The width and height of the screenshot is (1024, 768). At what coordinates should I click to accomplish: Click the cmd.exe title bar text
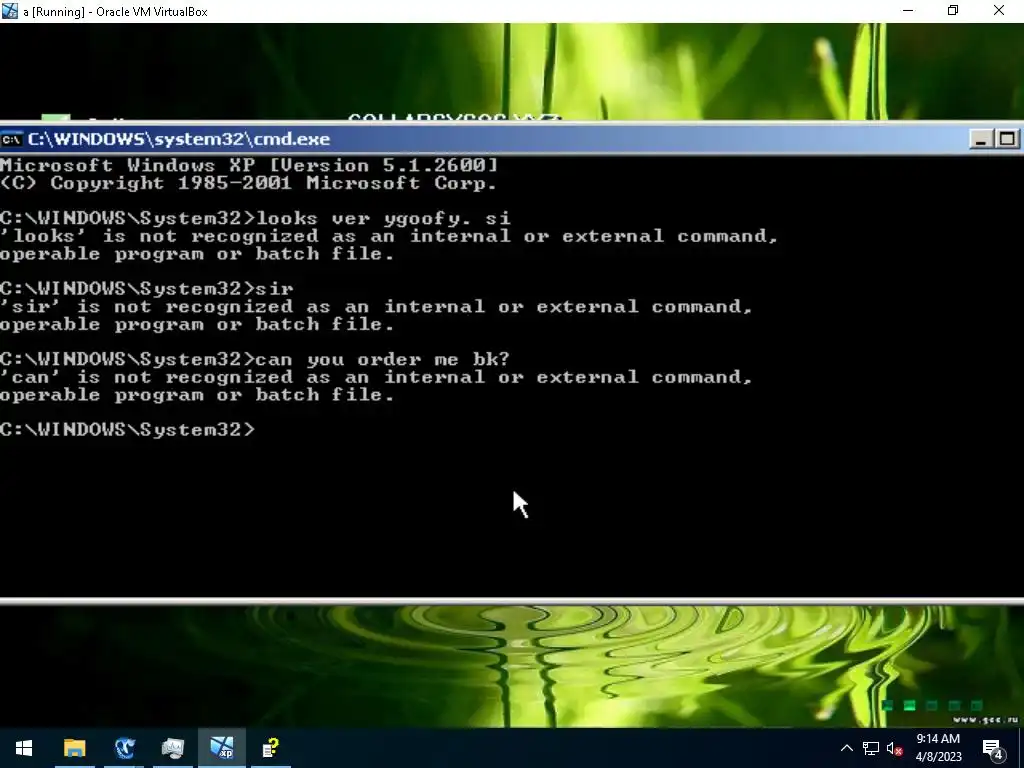[x=179, y=139]
